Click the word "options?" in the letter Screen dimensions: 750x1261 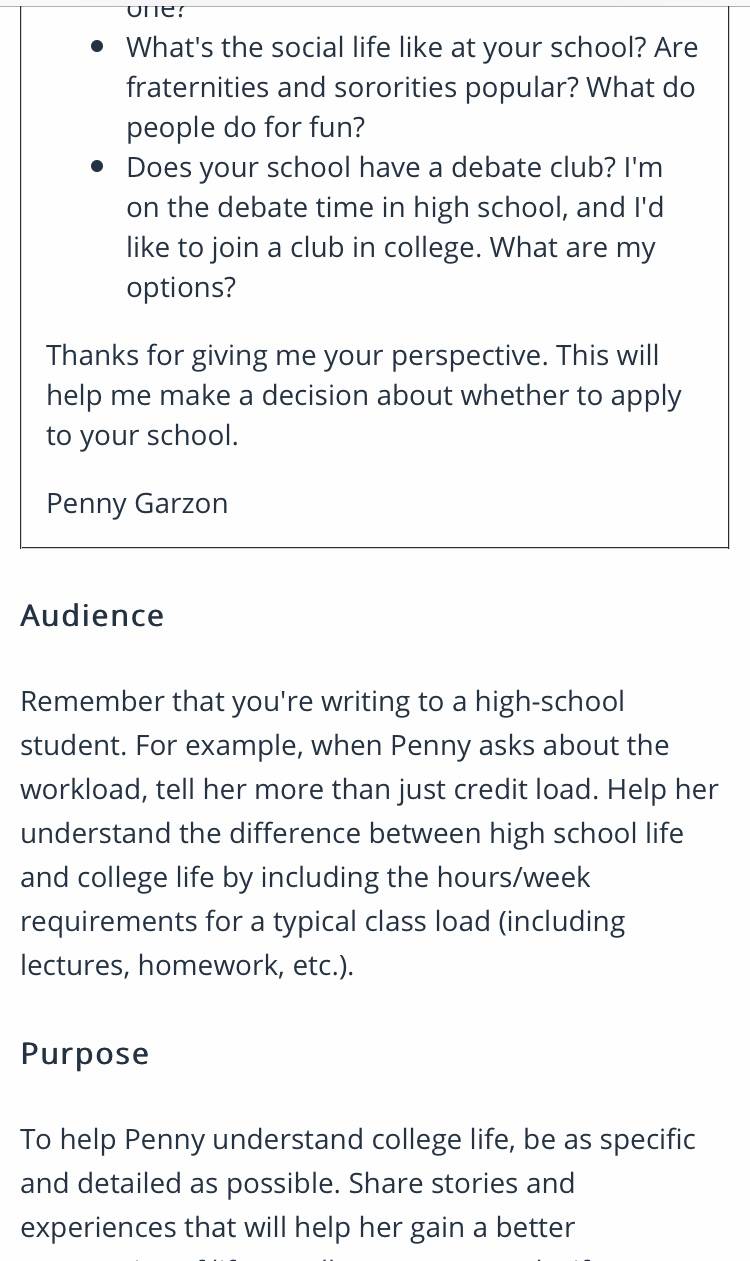(181, 288)
